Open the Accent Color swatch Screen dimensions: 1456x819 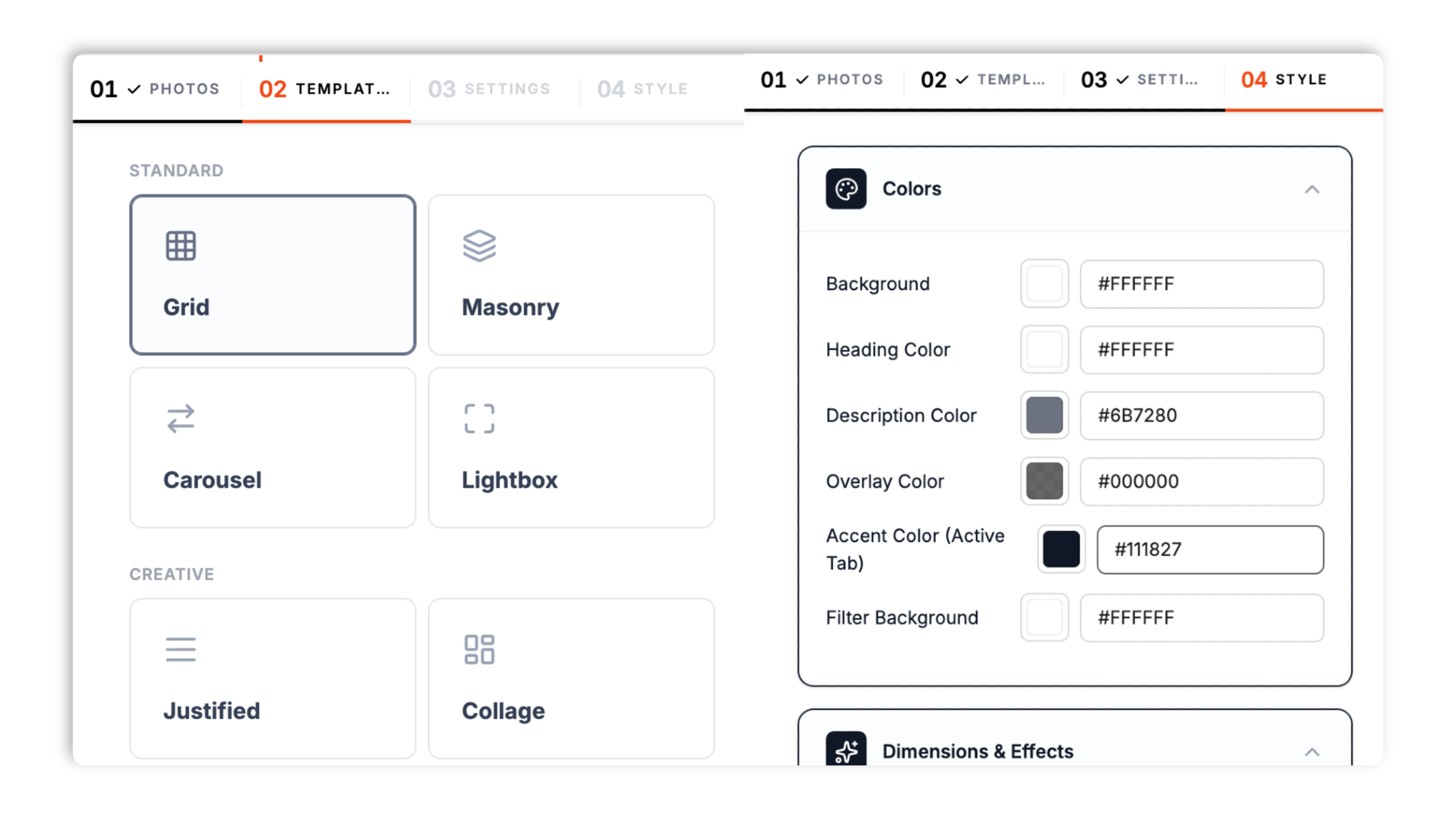tap(1061, 549)
